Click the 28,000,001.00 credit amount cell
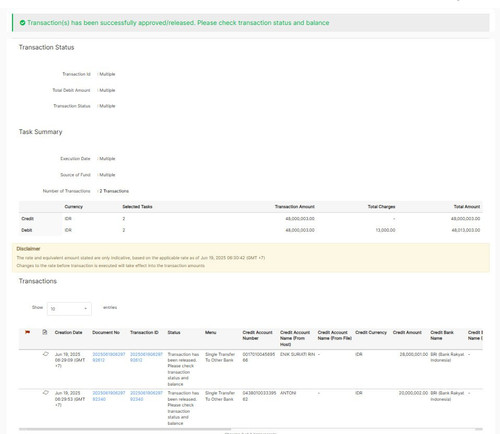Viewport: 500px width, 434px height. [414, 354]
